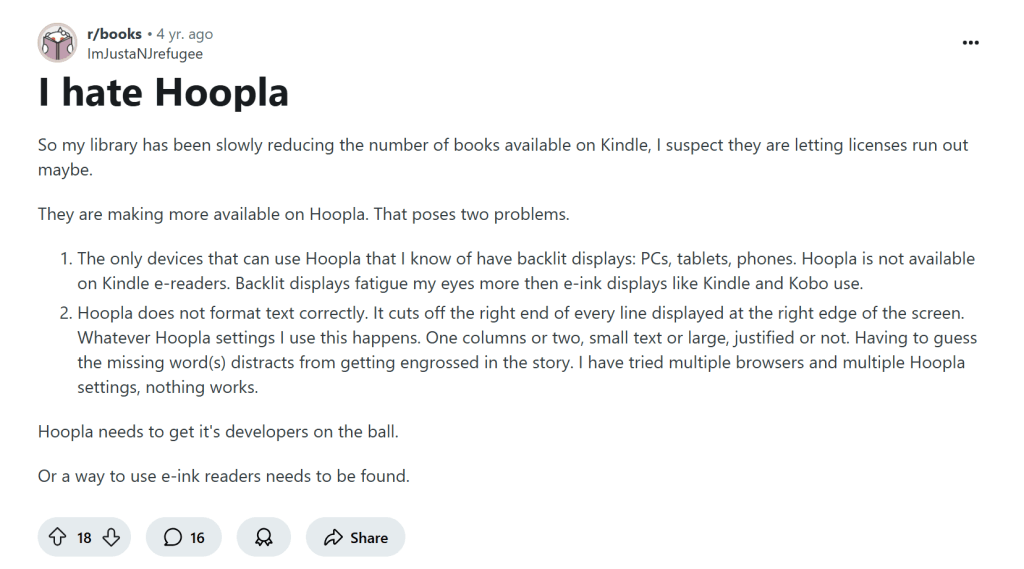Click the 16 comments count
The width and height of the screenshot is (1024, 569).
[x=197, y=538]
